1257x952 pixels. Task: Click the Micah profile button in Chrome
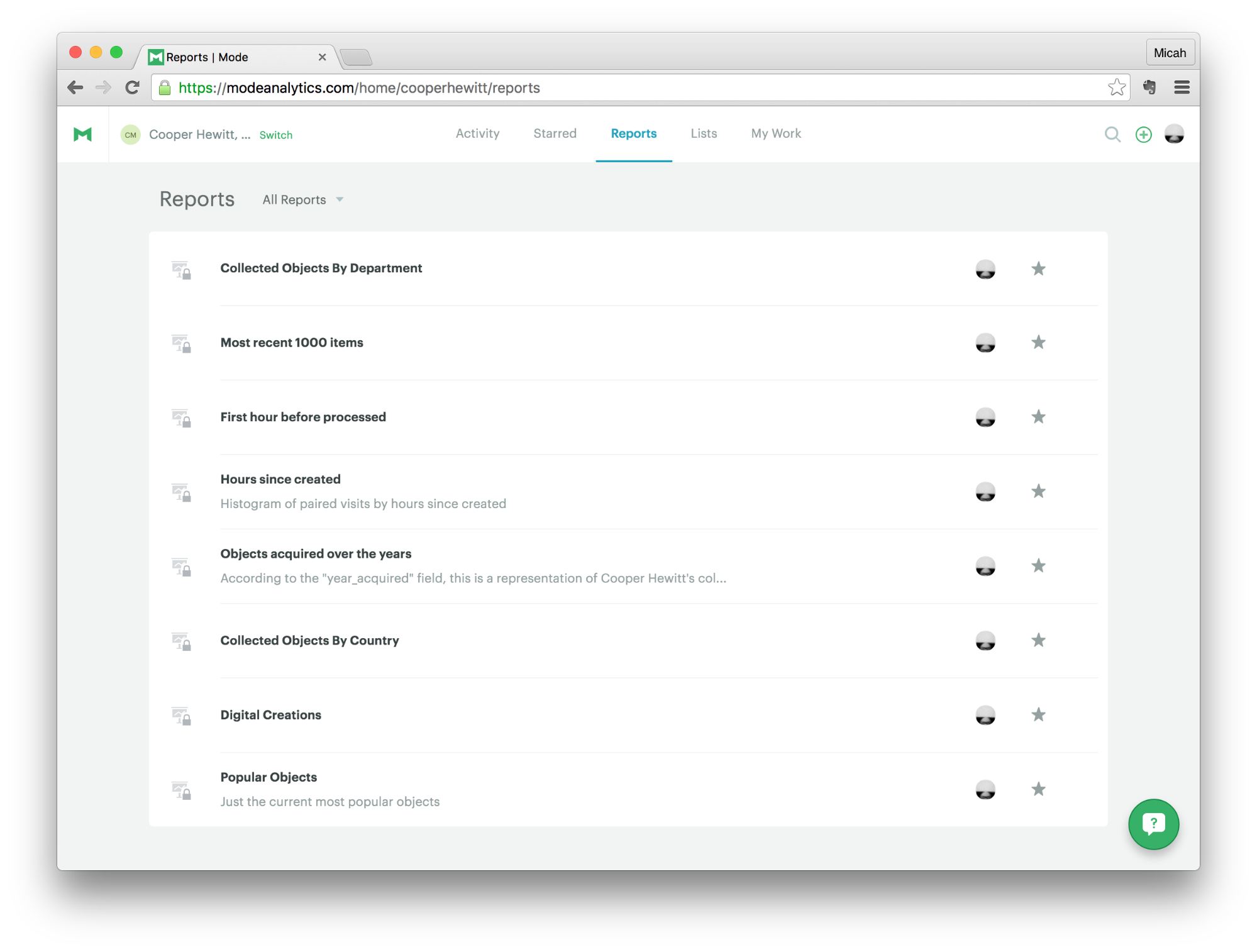[1170, 53]
